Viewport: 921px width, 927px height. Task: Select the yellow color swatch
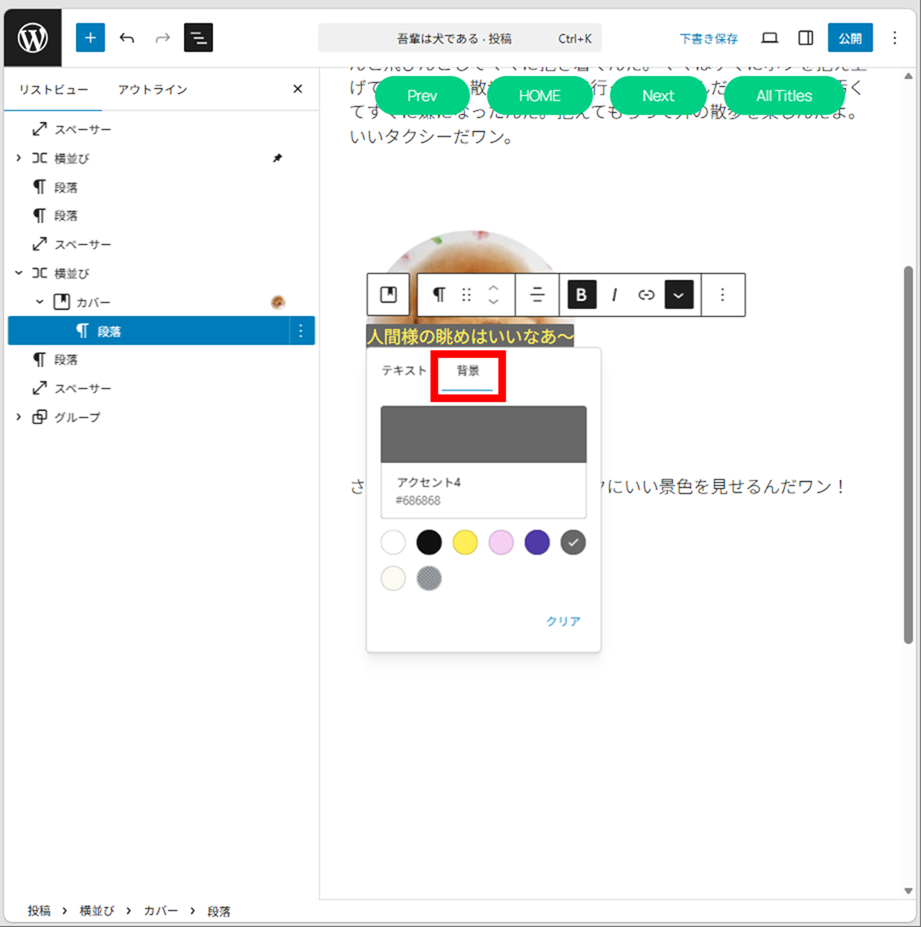[x=465, y=543]
